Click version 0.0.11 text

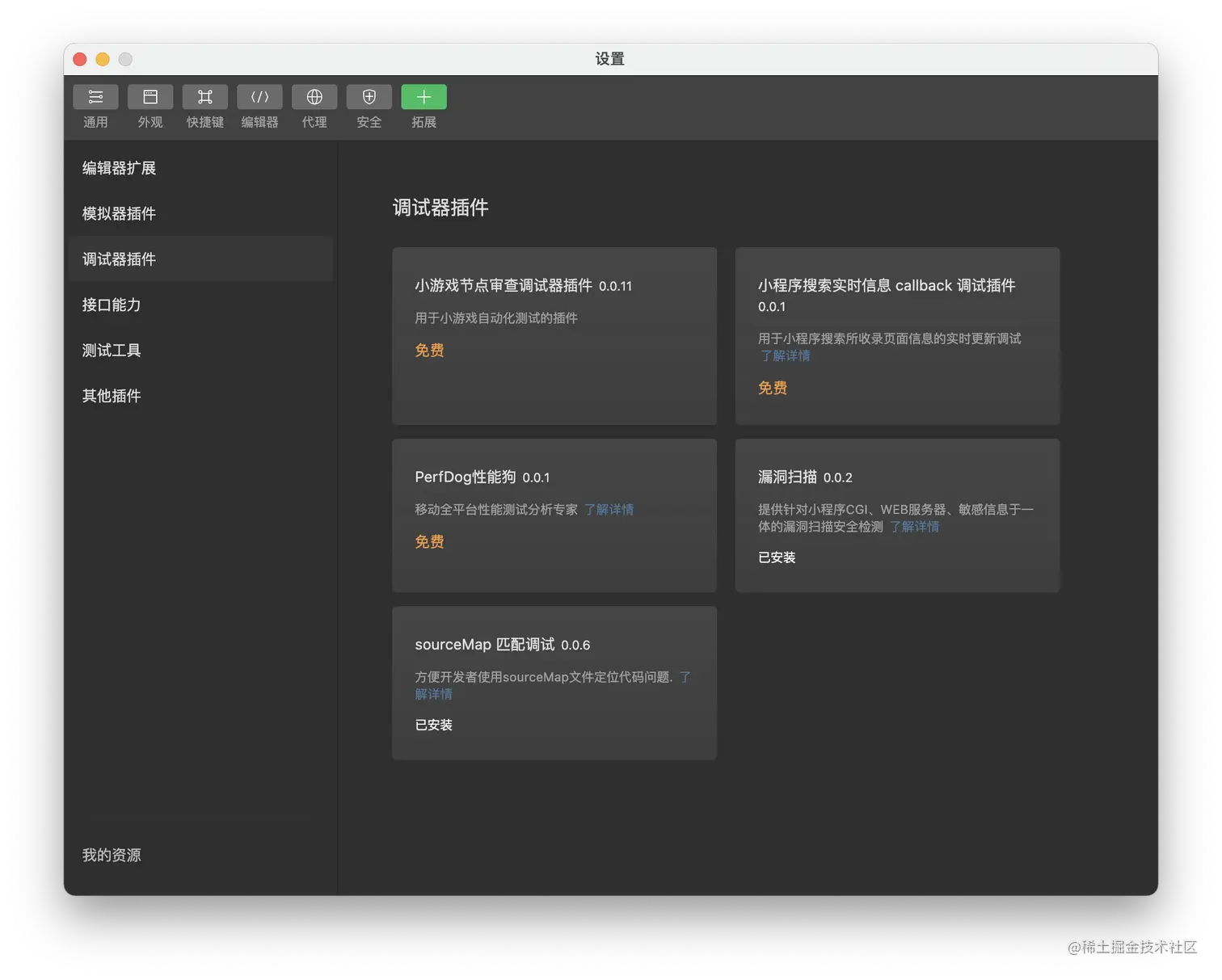coord(615,286)
